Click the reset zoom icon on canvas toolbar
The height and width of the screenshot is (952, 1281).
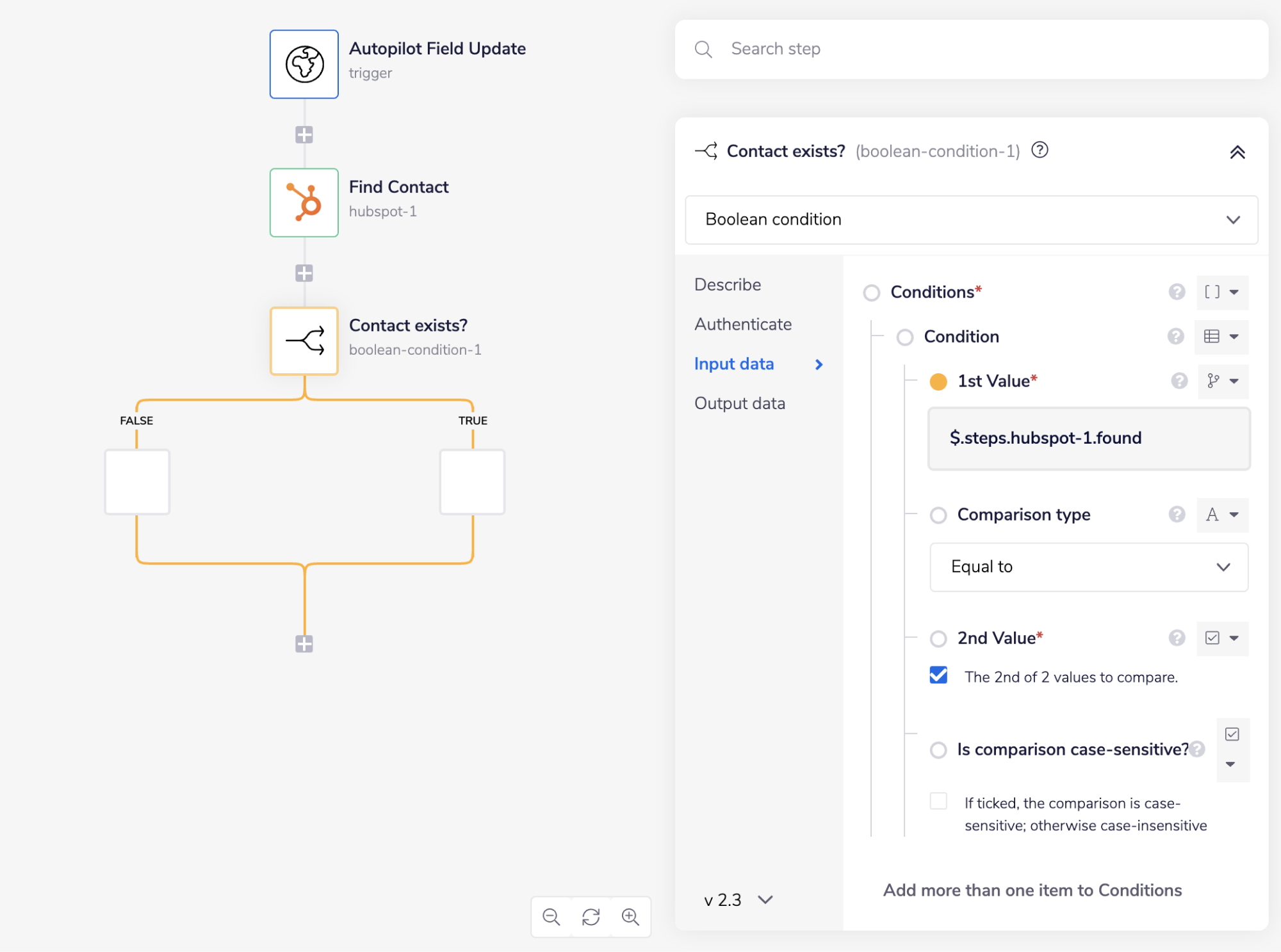pyautogui.click(x=591, y=917)
